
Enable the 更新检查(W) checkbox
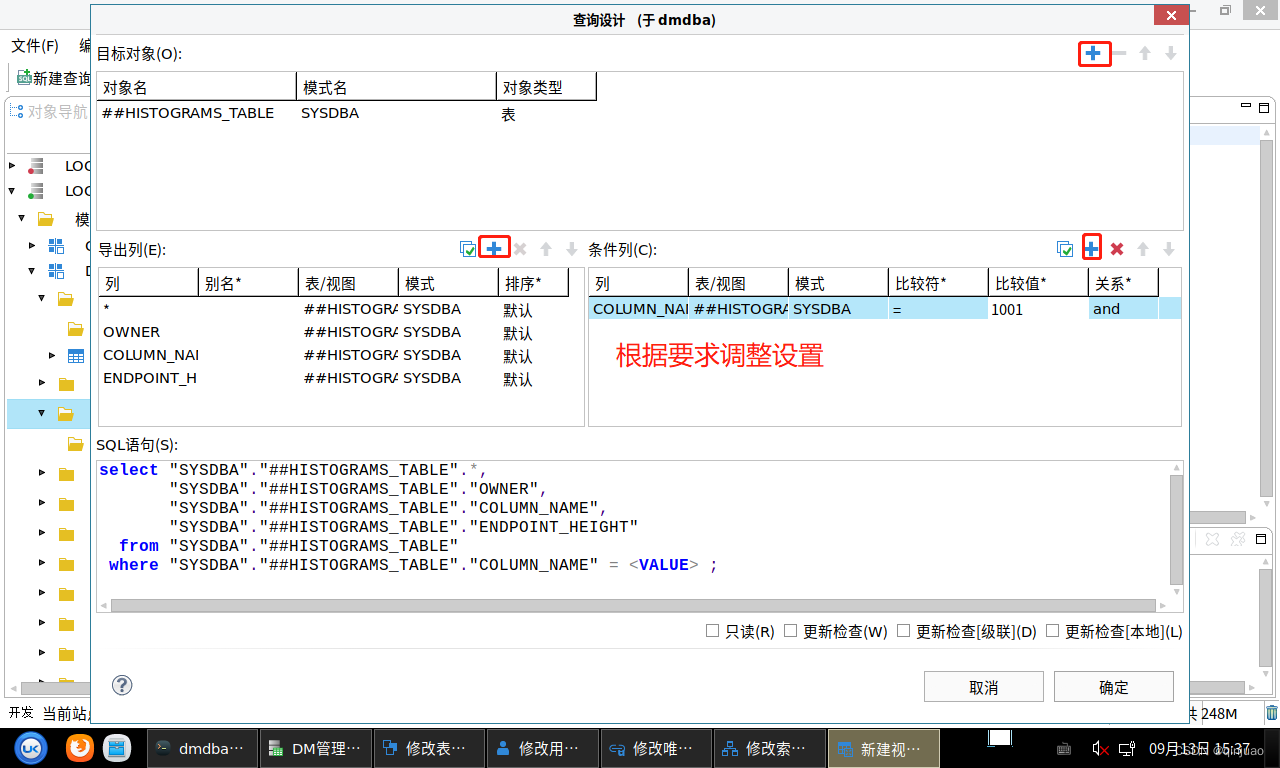coord(790,631)
